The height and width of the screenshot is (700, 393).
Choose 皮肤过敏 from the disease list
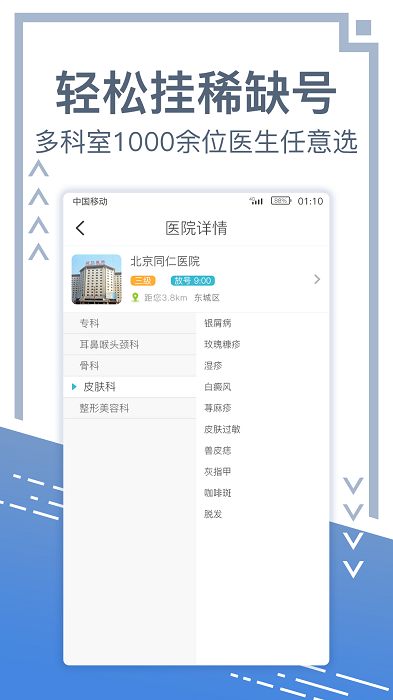tap(222, 429)
